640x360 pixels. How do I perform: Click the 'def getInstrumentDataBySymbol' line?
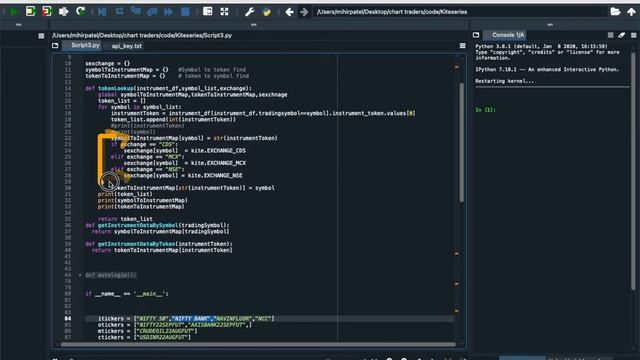[157, 225]
